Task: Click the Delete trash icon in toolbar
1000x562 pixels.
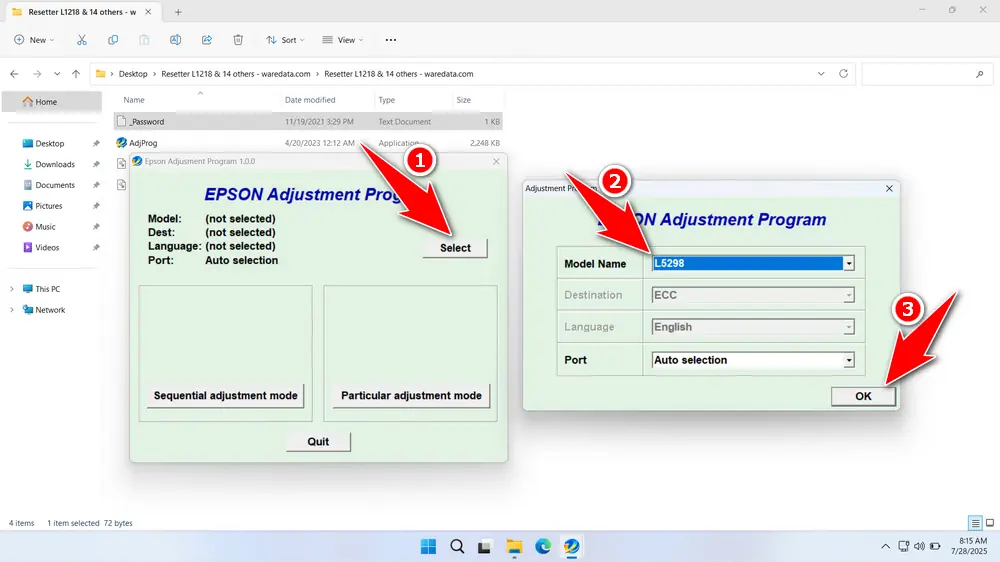Action: click(238, 40)
